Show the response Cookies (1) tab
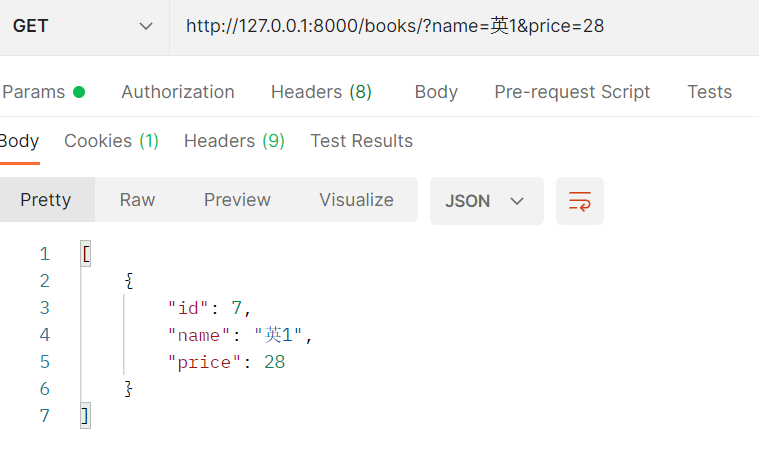 pos(111,141)
